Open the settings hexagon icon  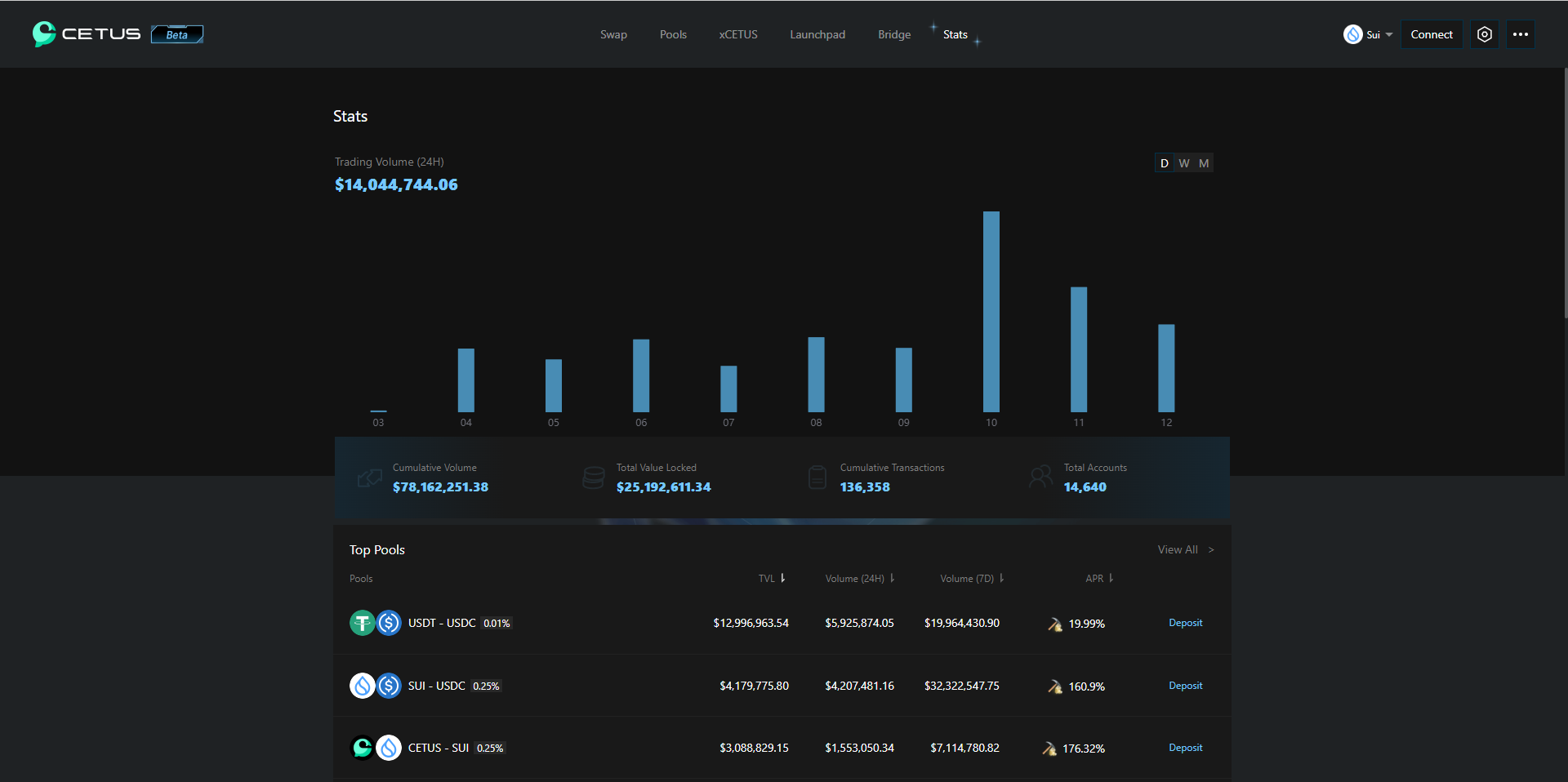[x=1485, y=34]
